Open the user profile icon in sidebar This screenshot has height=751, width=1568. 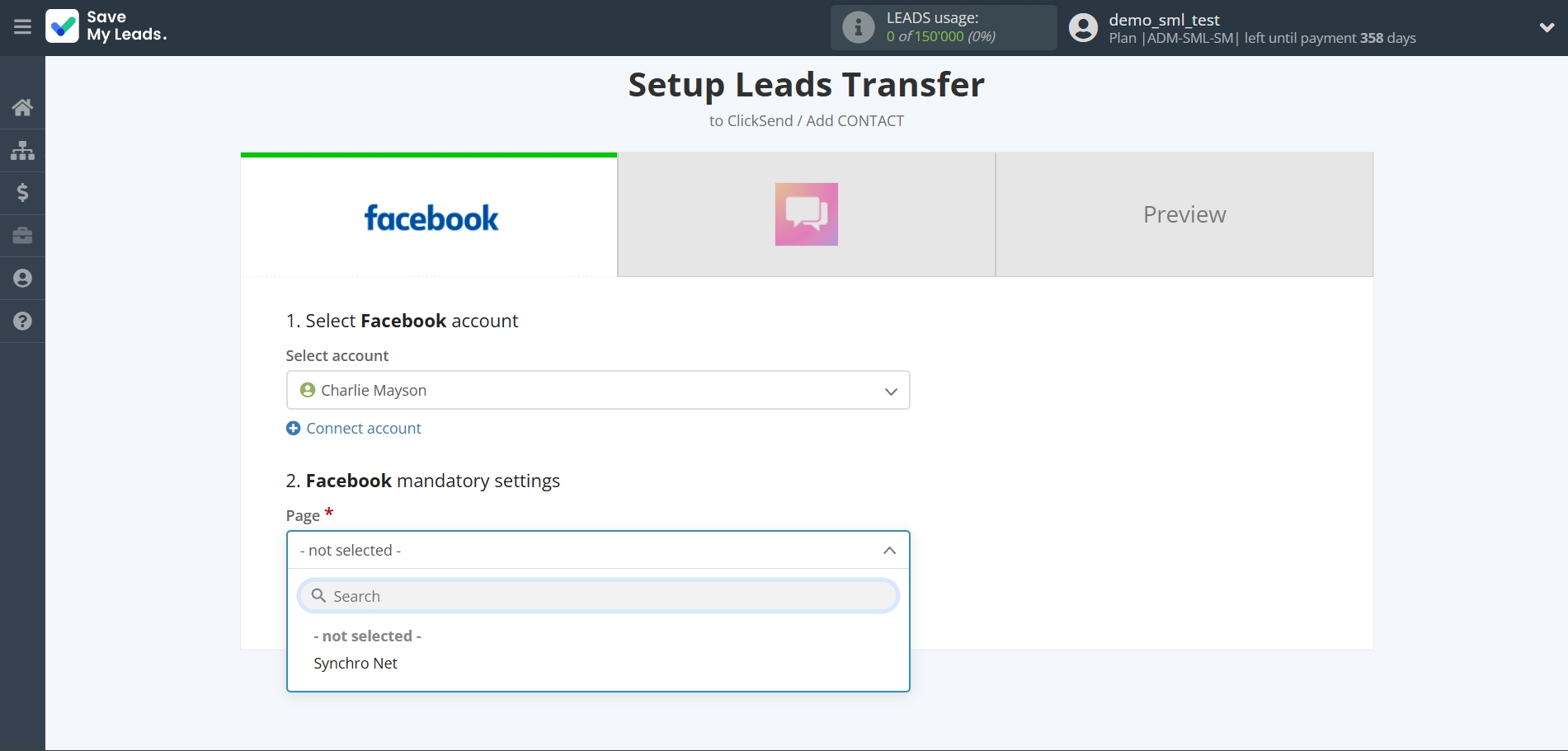click(x=22, y=279)
